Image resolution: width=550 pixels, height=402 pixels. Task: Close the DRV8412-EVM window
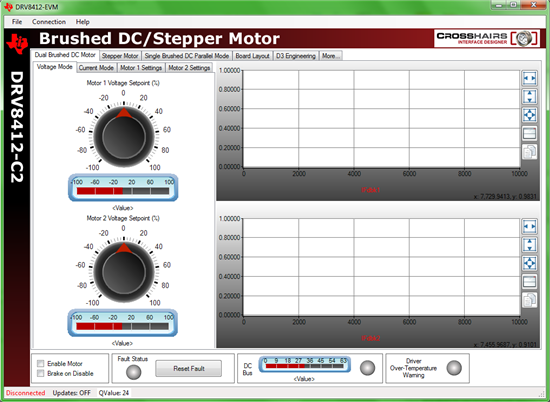[534, 5]
